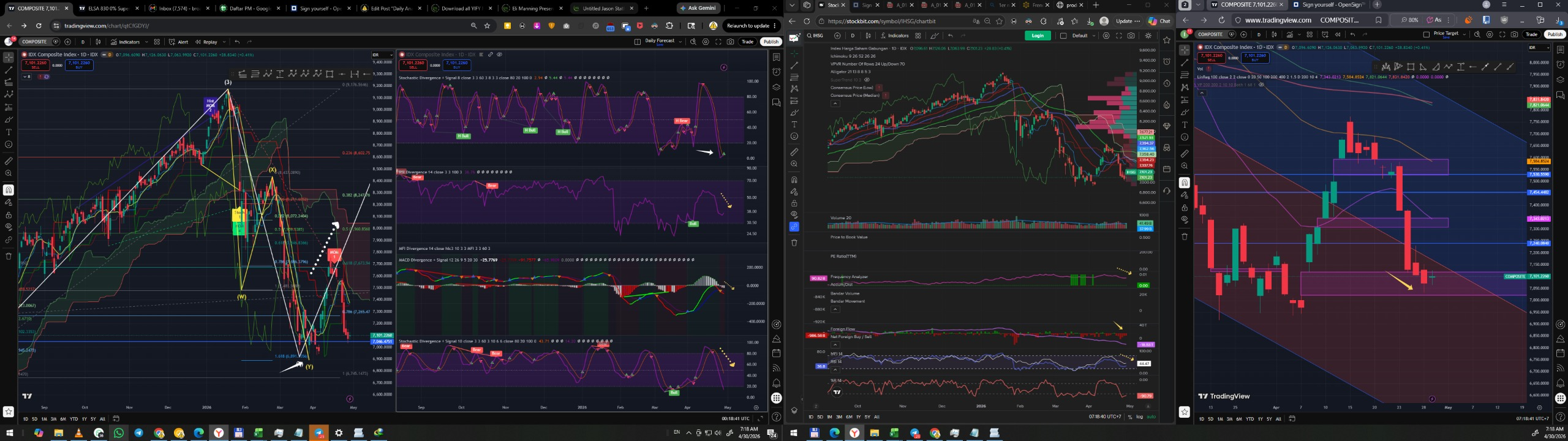The height and width of the screenshot is (441, 1568).
Task: Click Publish button in left TradingView window
Action: 771,42
